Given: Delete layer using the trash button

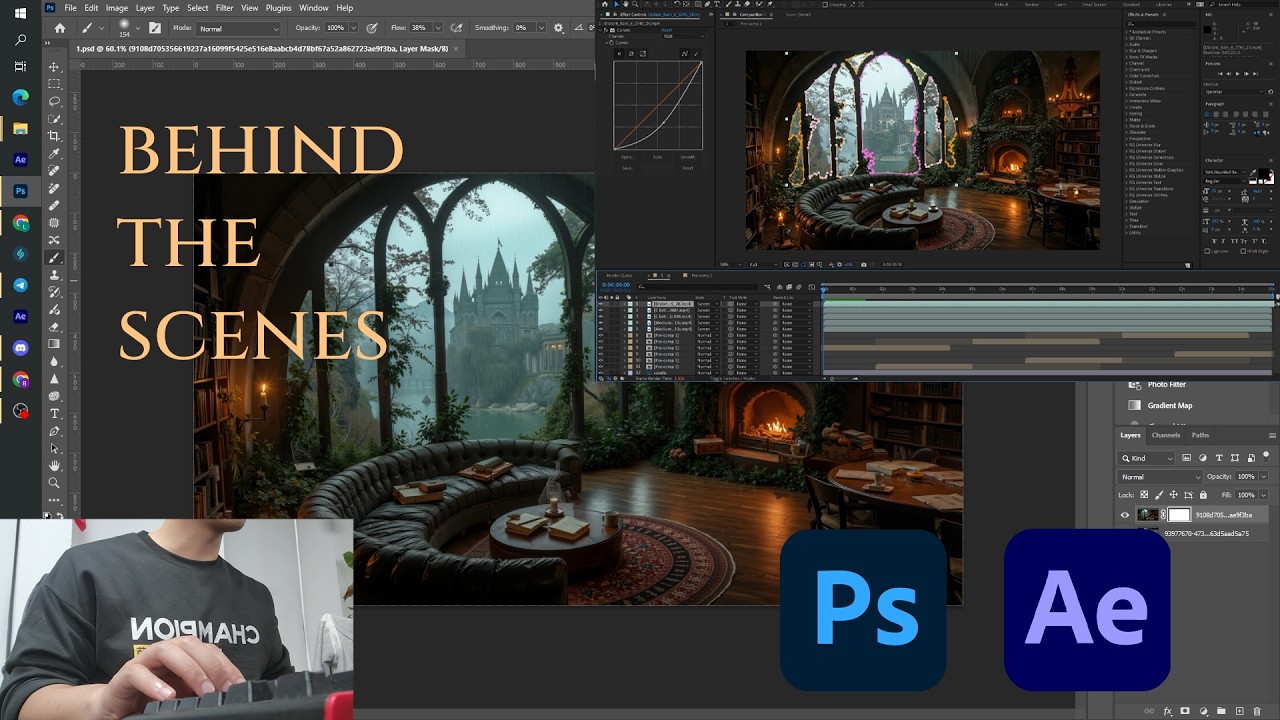Looking at the screenshot, I should click(1257, 711).
